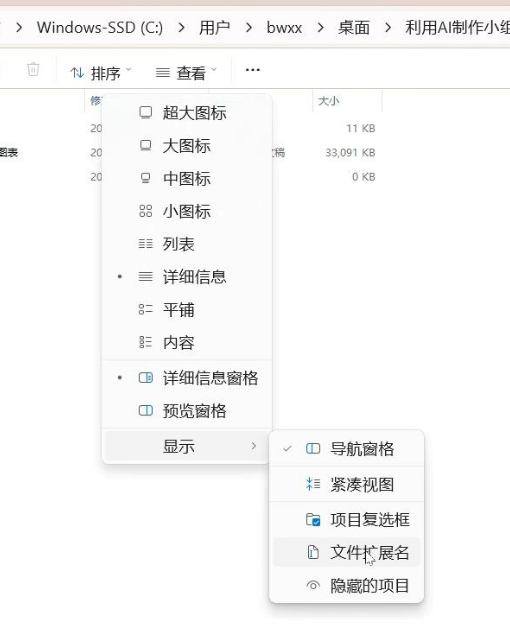Click the trash delete icon in toolbar
Image resolution: width=510 pixels, height=643 pixels.
coord(33,69)
